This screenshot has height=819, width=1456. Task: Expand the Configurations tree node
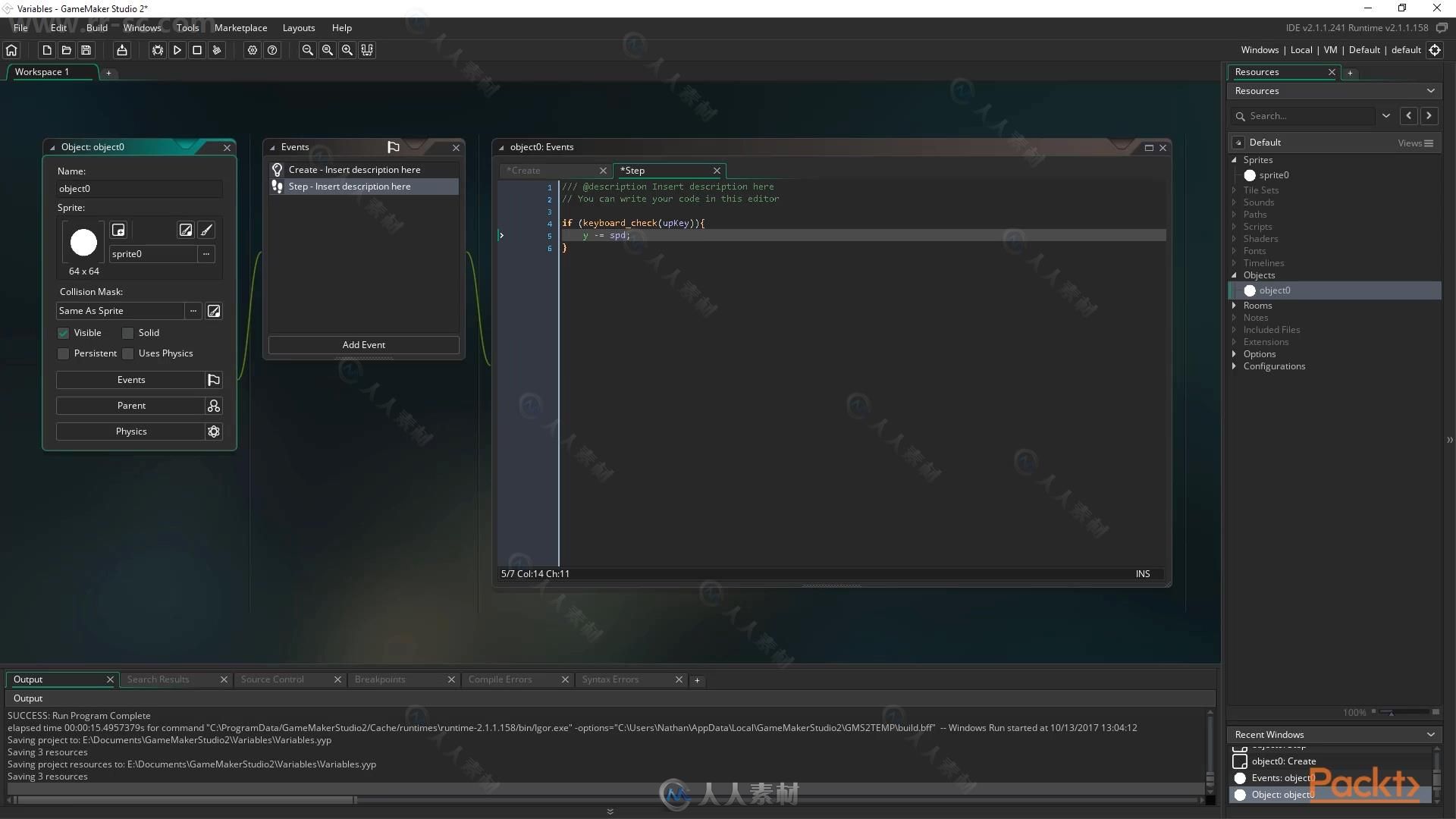click(x=1235, y=366)
